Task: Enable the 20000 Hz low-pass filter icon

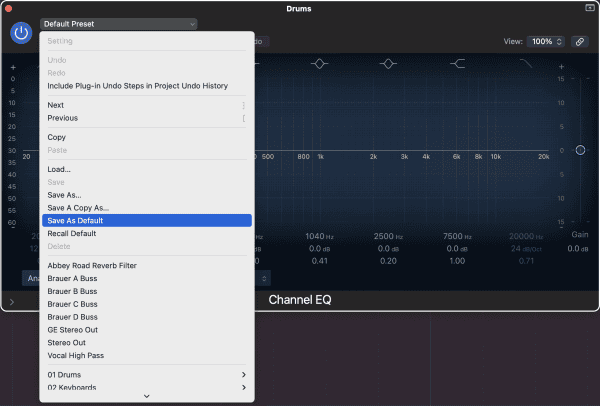Action: tap(526, 64)
